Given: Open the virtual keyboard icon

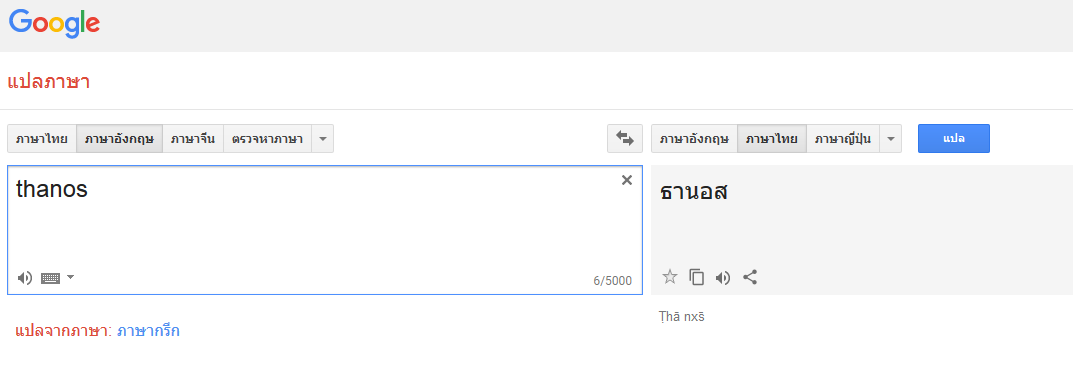Looking at the screenshot, I should coord(51,278).
